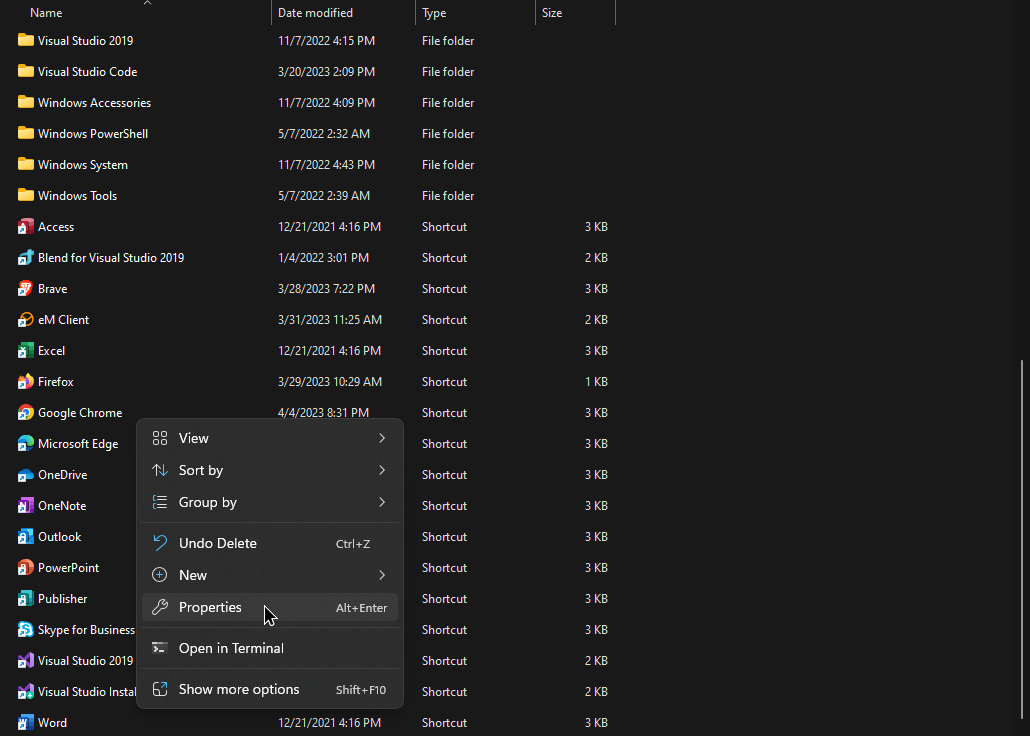
Task: Click the Windows Tools folder icon
Action: 26,195
